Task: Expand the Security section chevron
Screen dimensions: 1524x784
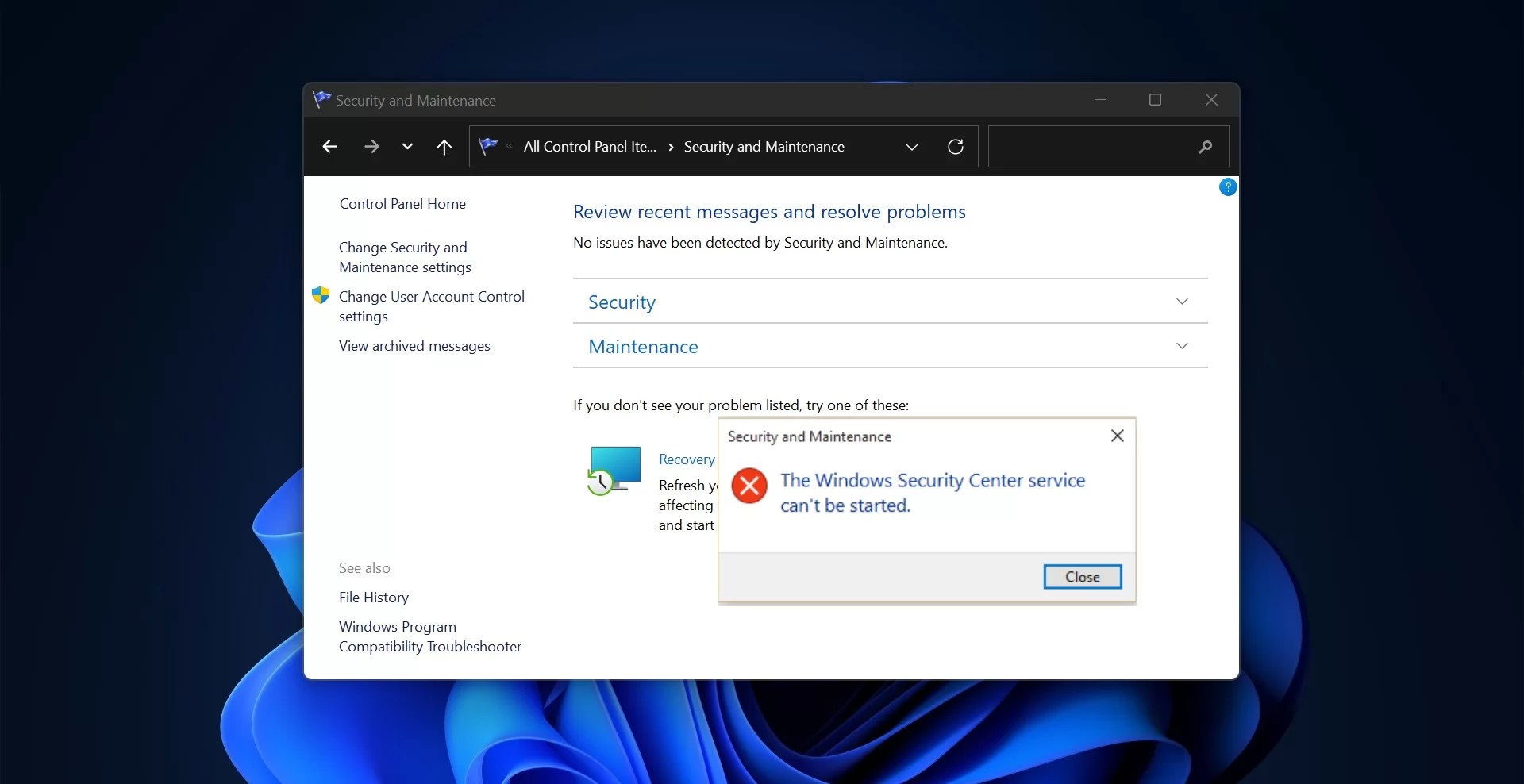Action: coord(1182,302)
